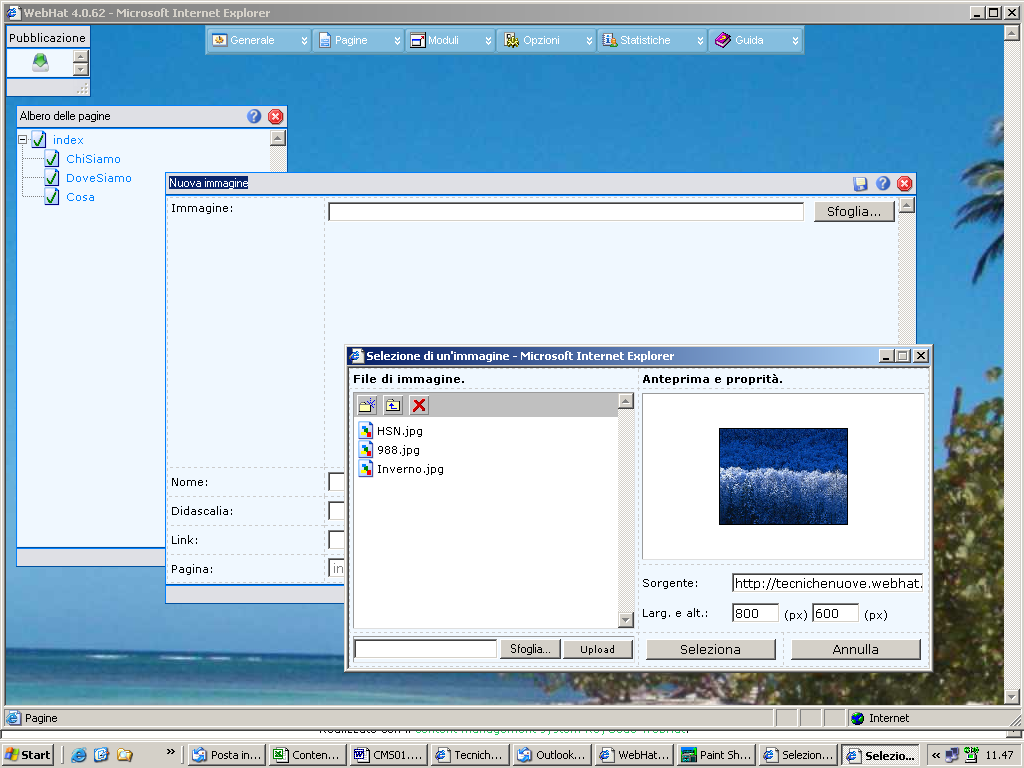Open the index page link
The width and height of the screenshot is (1024, 768).
[x=68, y=140]
